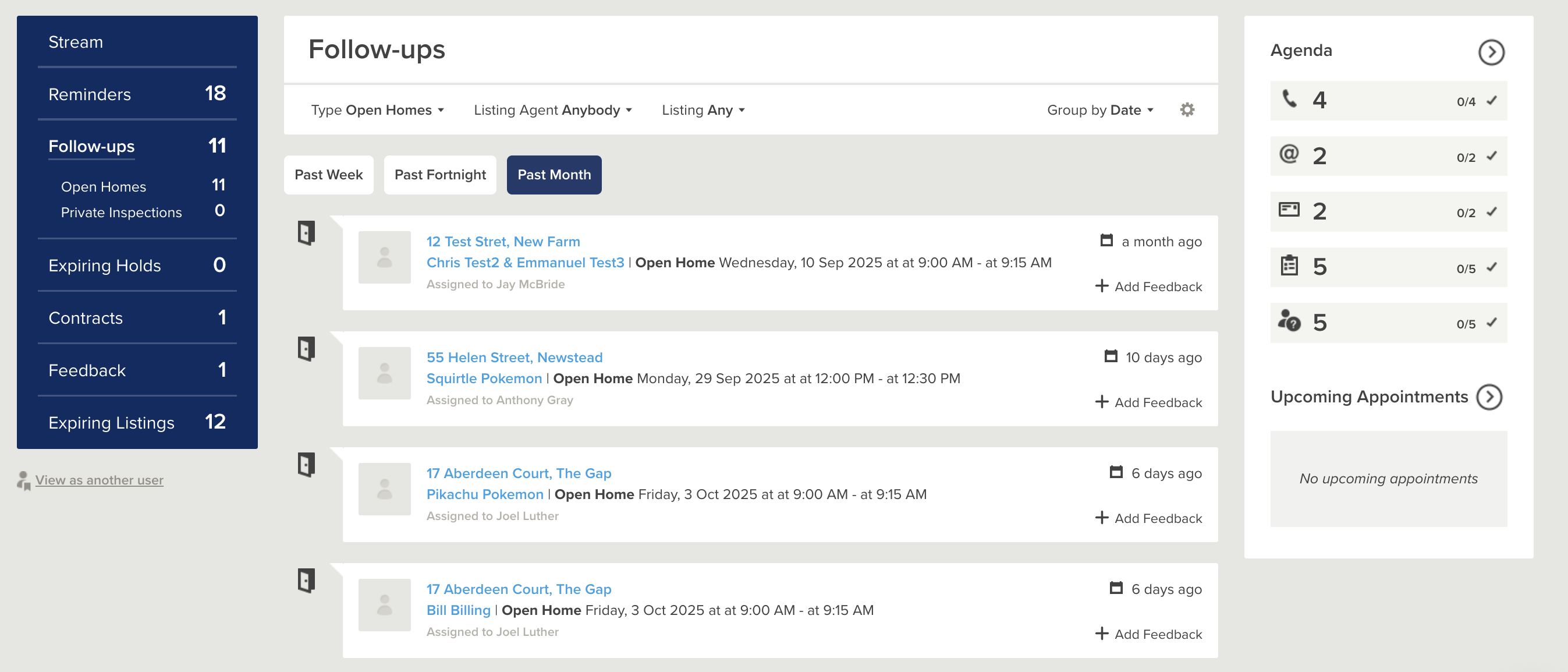Click the View as another user link

tap(99, 480)
